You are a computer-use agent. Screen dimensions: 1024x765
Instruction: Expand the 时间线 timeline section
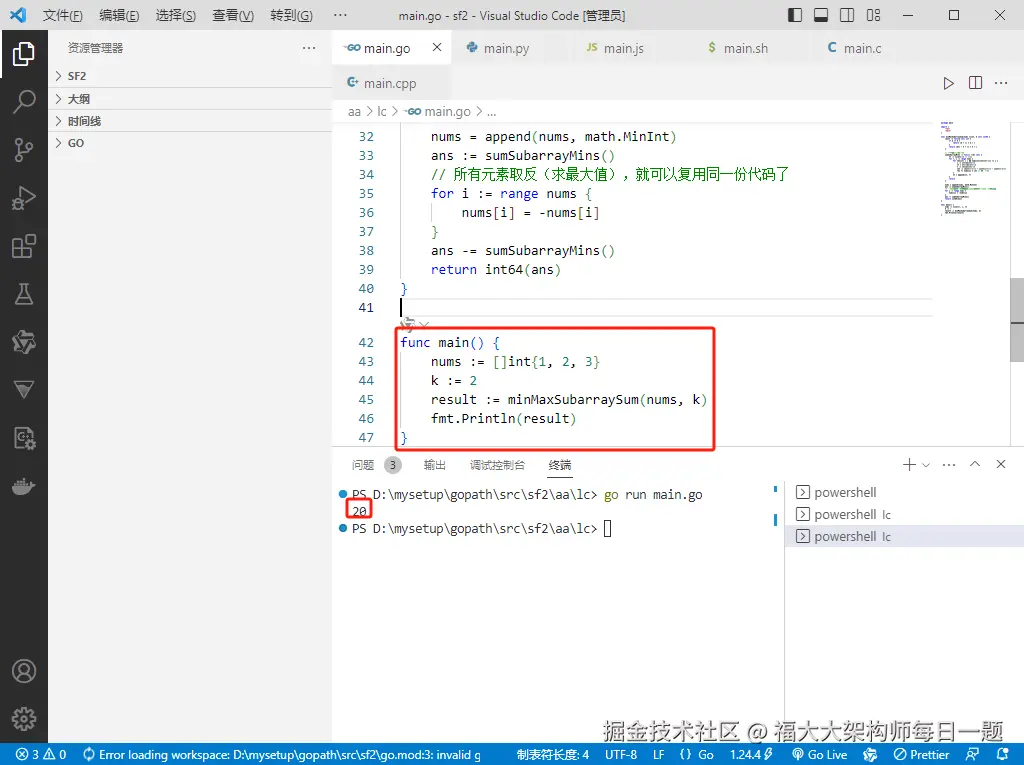[190, 121]
